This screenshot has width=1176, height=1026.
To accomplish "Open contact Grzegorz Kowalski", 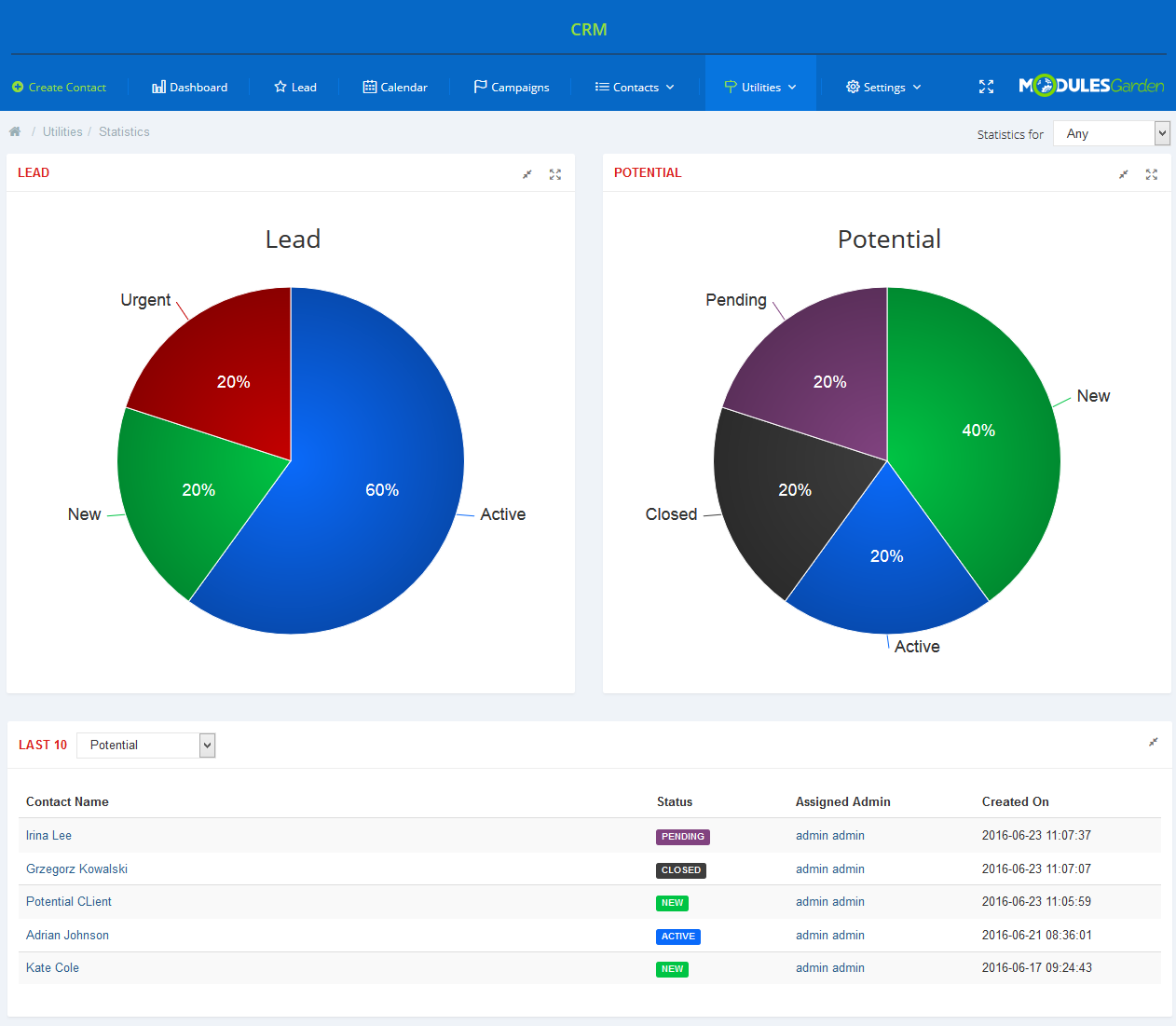I will pyautogui.click(x=76, y=869).
